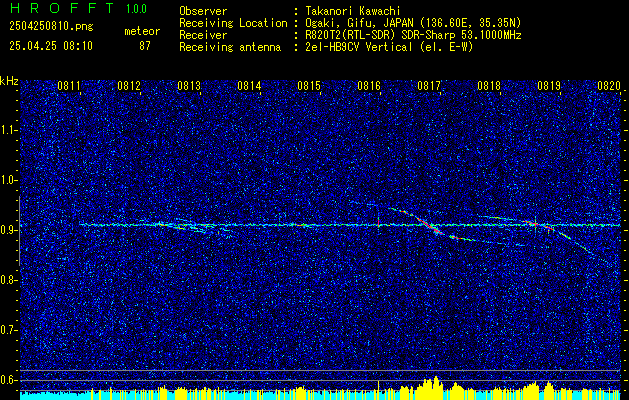Click the Receiver label
The image size is (629, 400).
(x=203, y=35)
